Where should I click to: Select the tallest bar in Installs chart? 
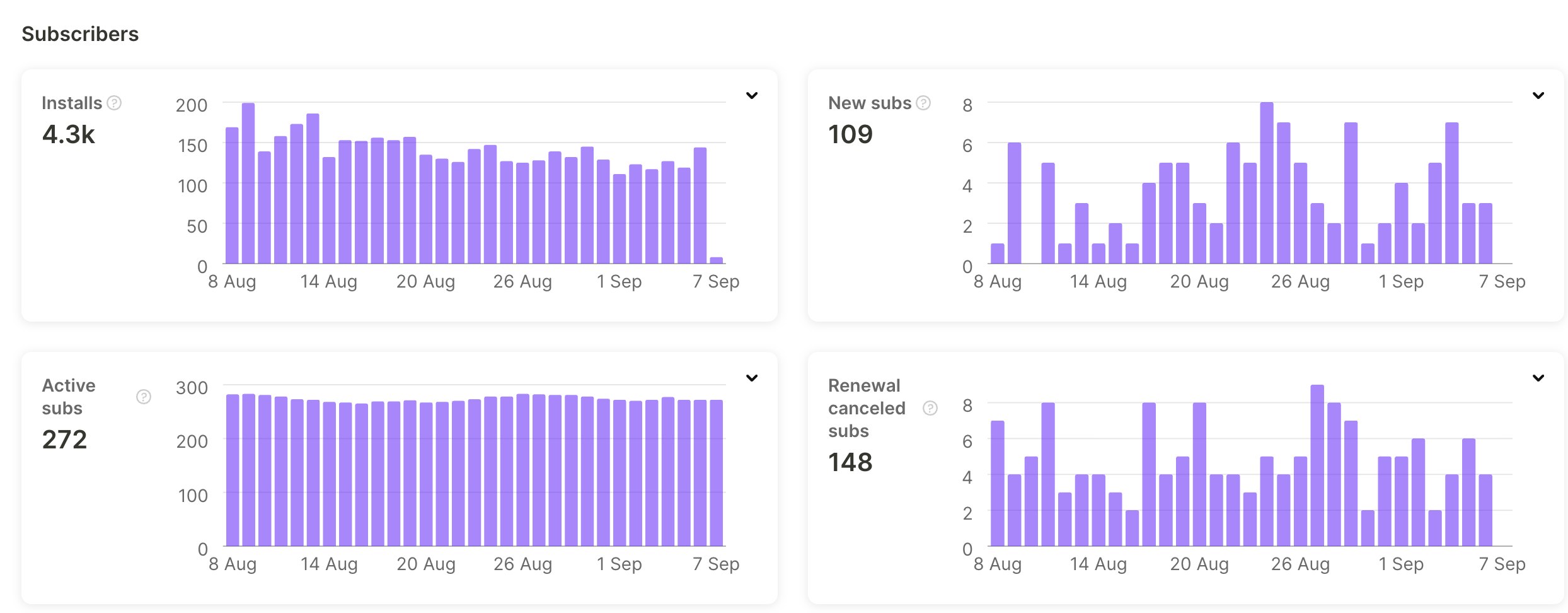[x=248, y=183]
